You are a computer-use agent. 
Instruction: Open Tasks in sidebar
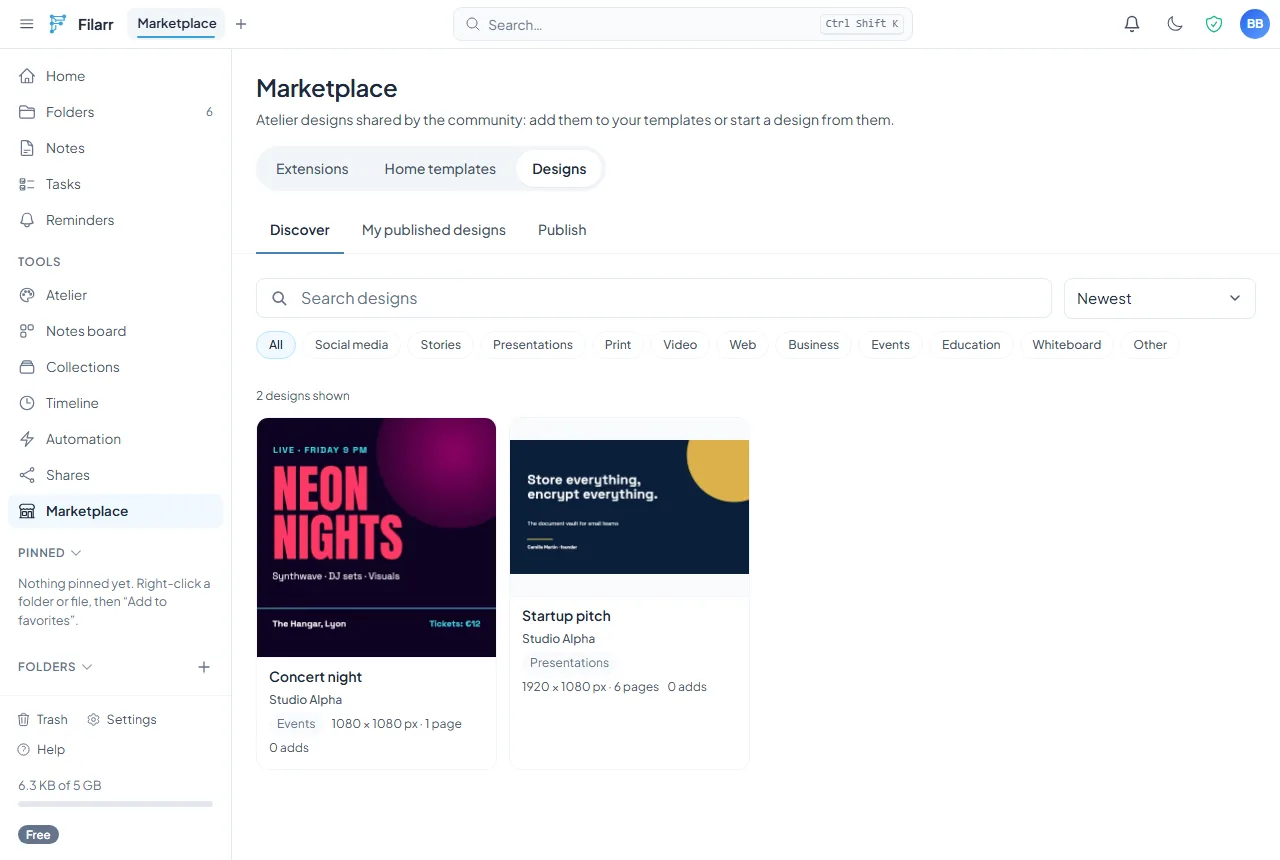pyautogui.click(x=115, y=184)
